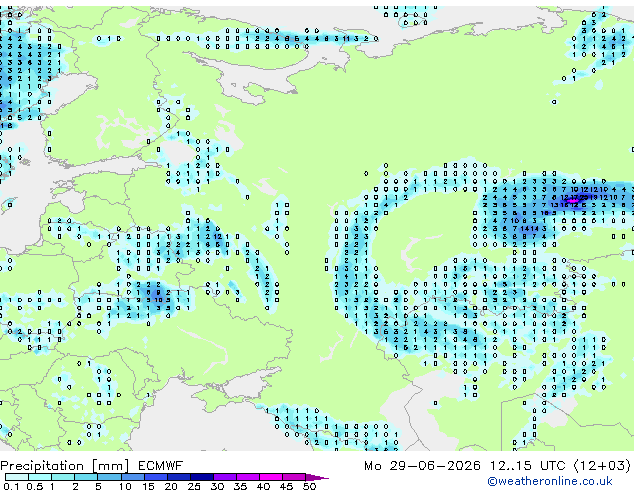Click the '(12+03)' forecast offset text
Image resolution: width=634 pixels, height=490 pixels.
pos(602,466)
